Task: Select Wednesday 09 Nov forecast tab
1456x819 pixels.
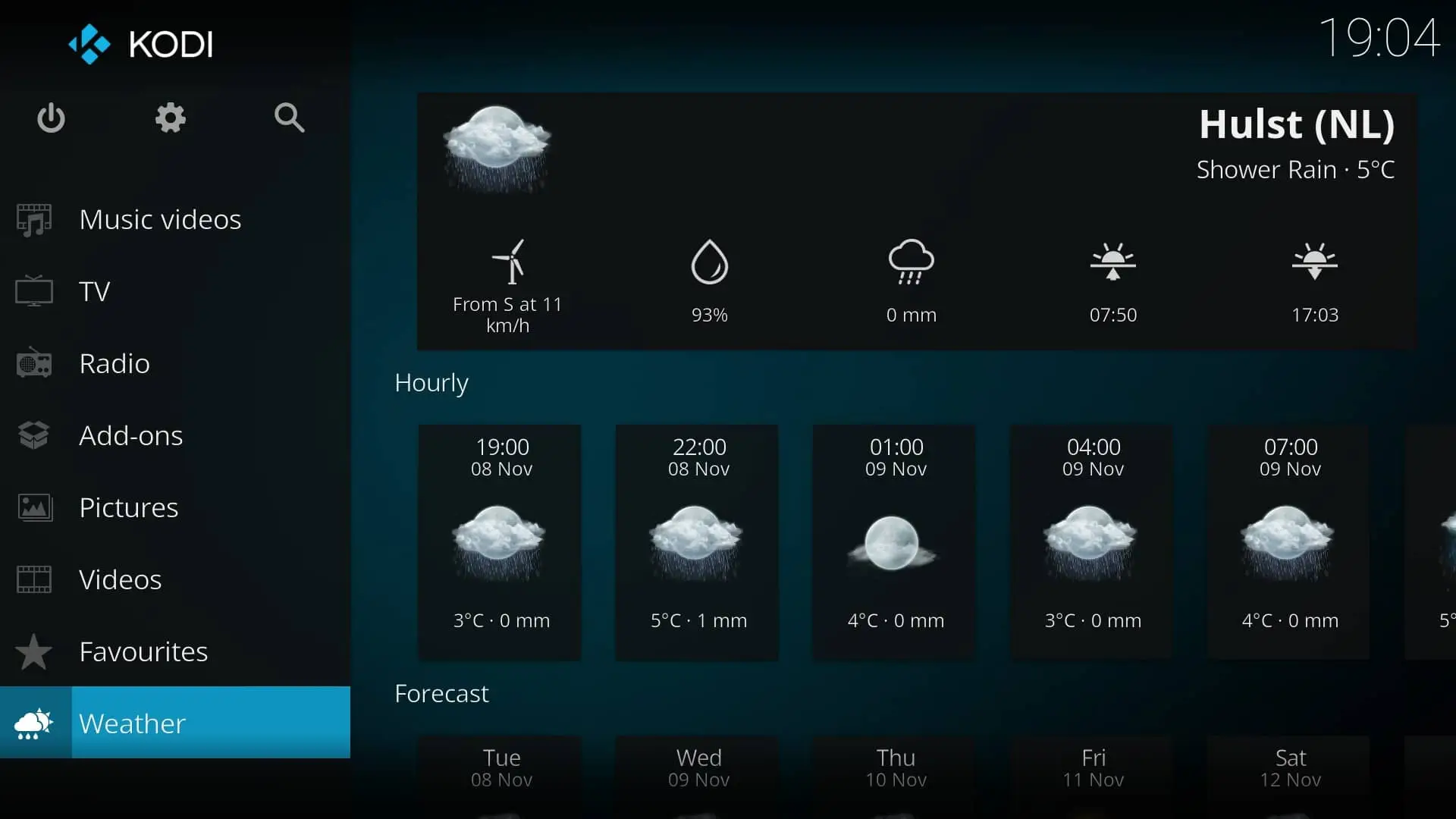Action: pyautogui.click(x=697, y=767)
